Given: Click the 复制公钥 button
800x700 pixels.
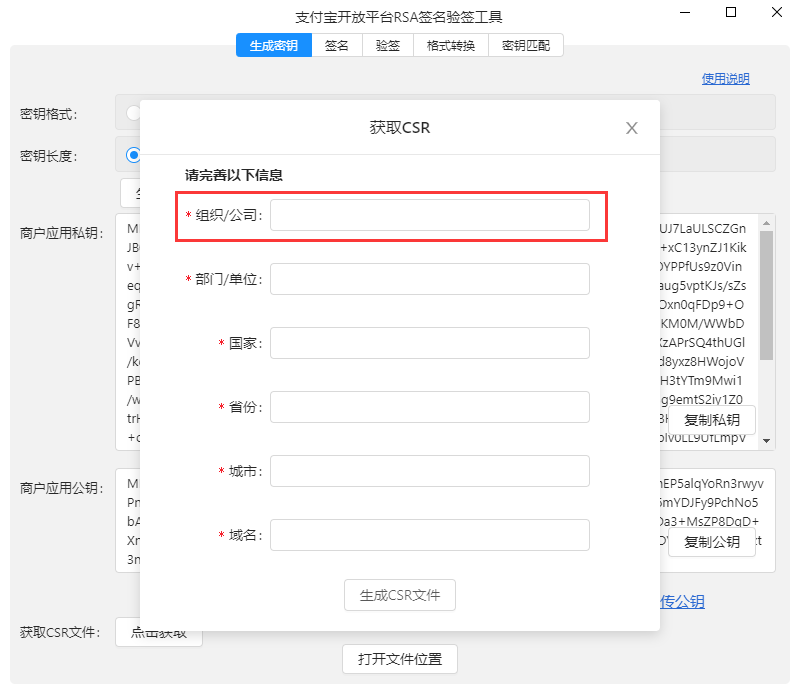Looking at the screenshot, I should (x=712, y=542).
